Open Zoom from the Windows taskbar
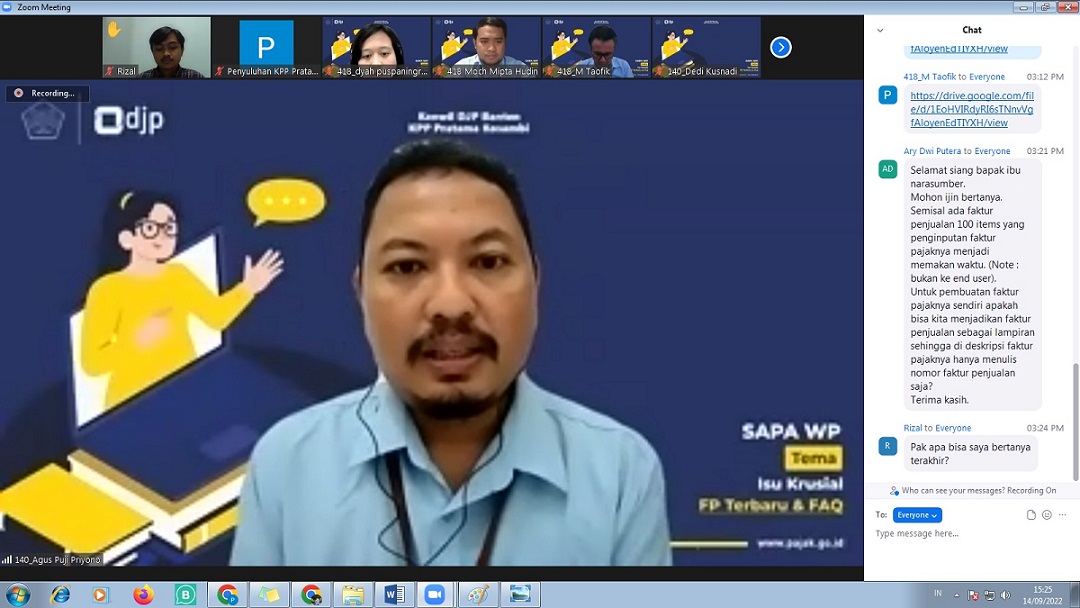 pyautogui.click(x=434, y=595)
